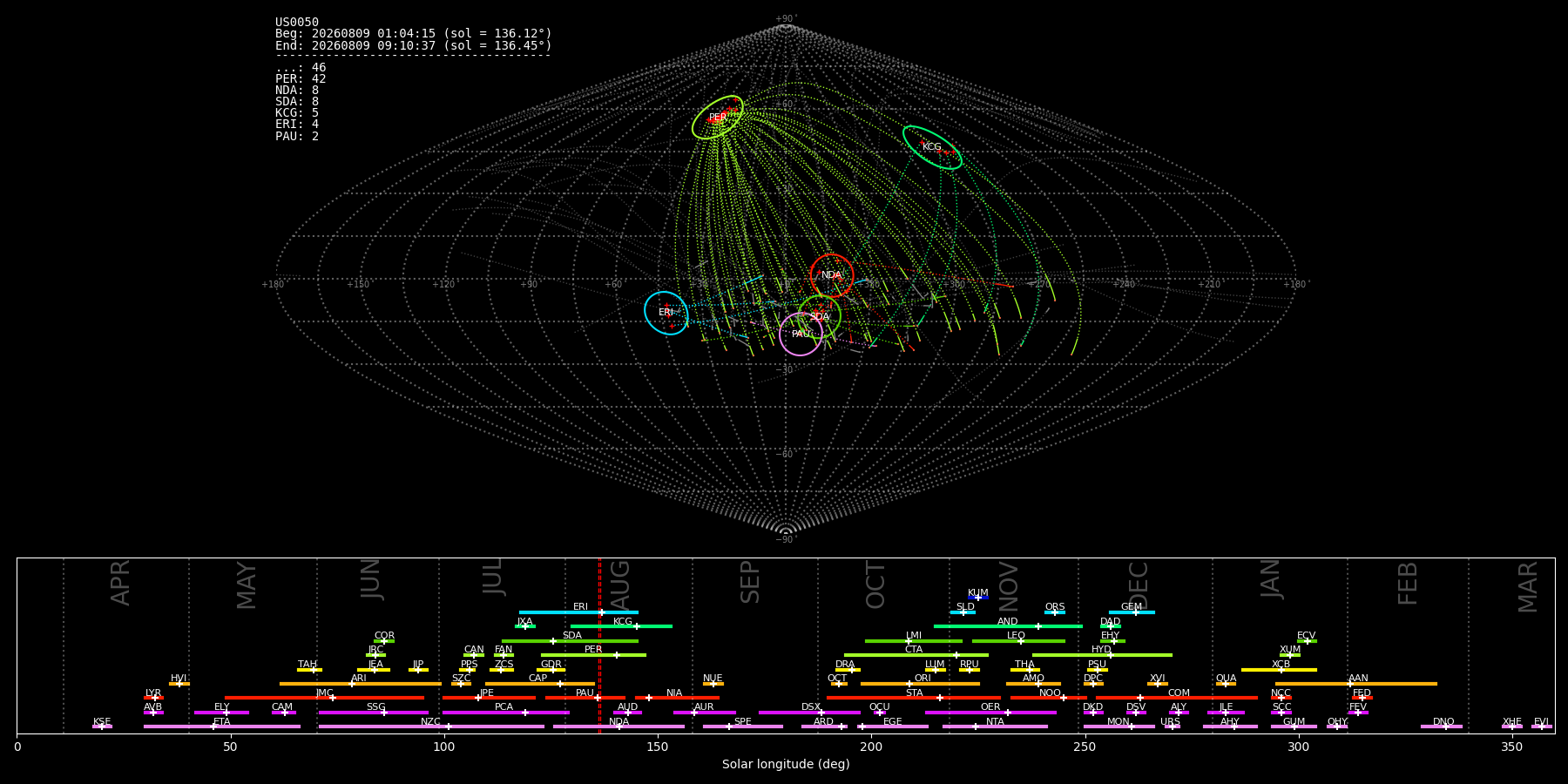Click the COM label on timeline
The width and height of the screenshot is (1568, 784).
coord(1179,693)
